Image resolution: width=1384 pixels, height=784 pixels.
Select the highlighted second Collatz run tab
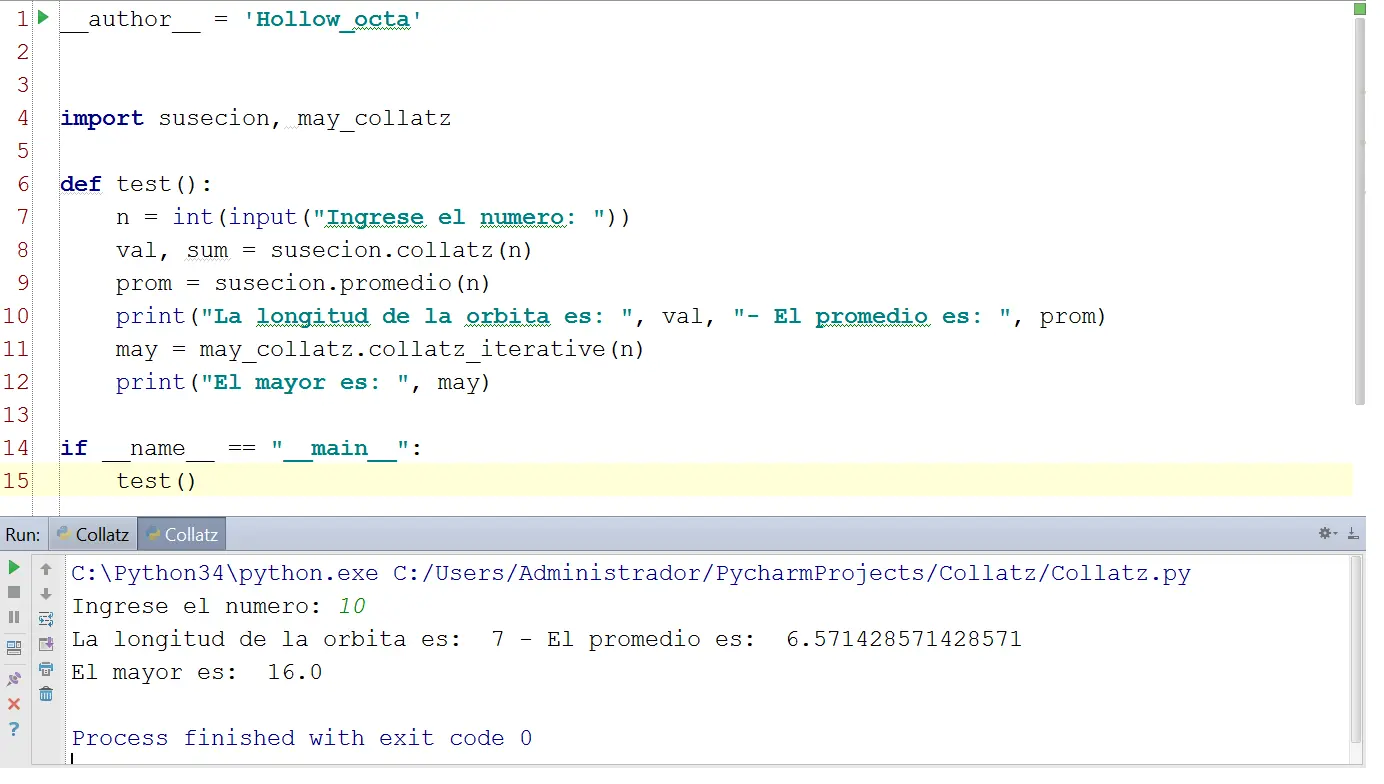182,535
